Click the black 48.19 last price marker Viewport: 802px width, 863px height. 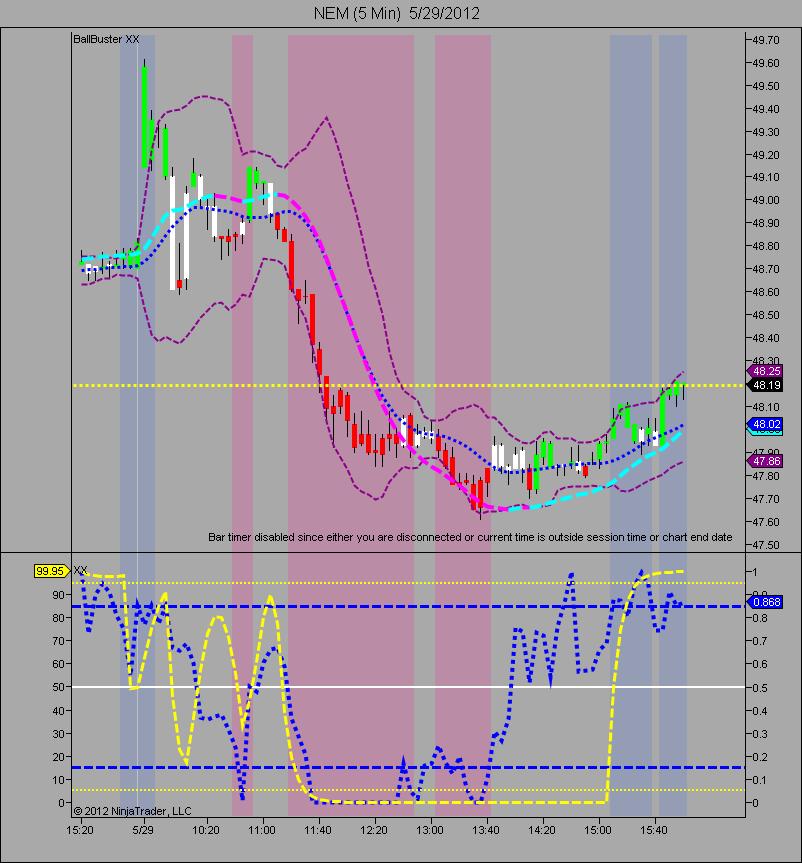click(766, 385)
